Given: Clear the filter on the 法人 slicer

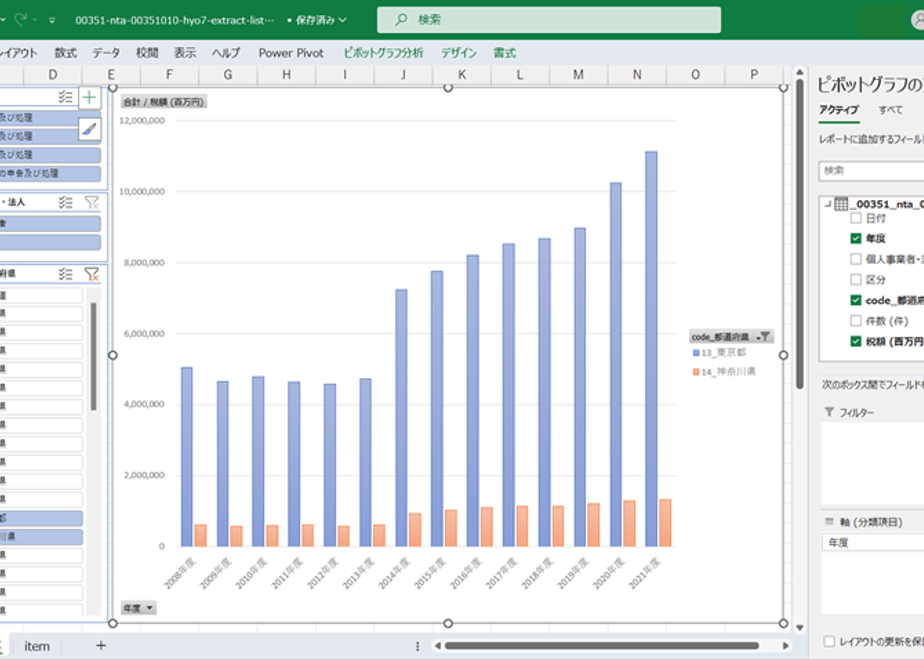Looking at the screenshot, I should point(91,203).
